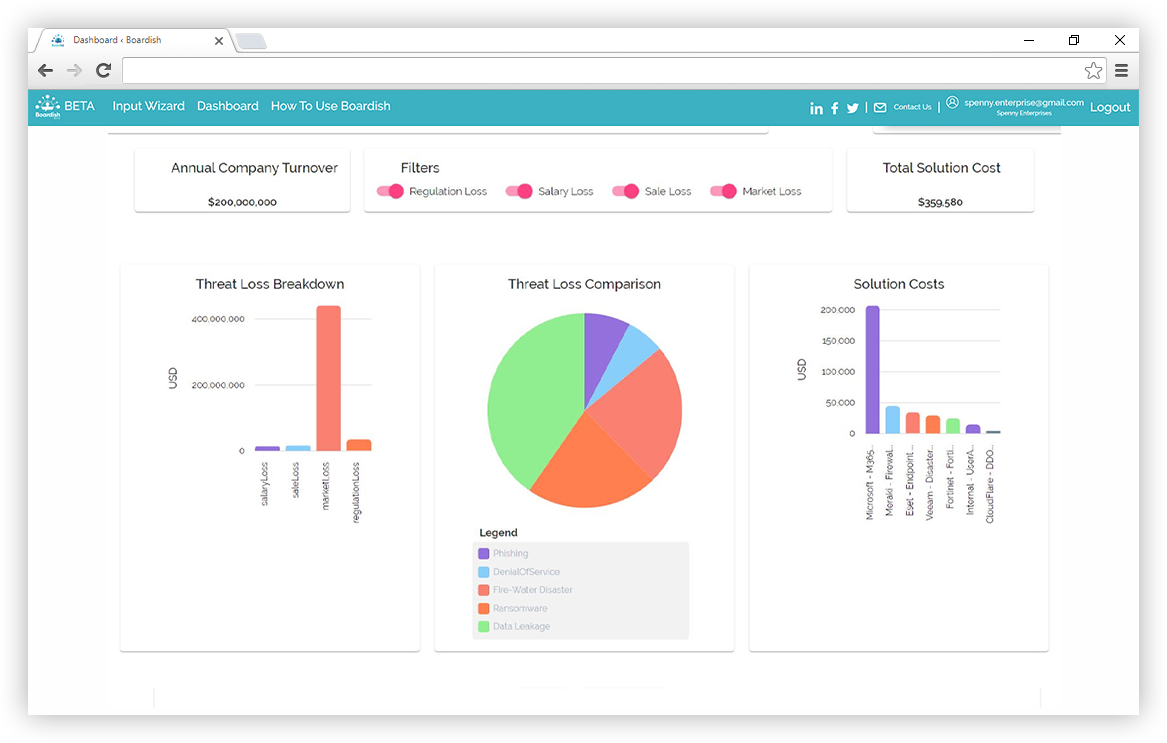Viewport: 1167px width, 743px height.
Task: Click the Fire-Water Disaster legend swatch
Action: [x=484, y=590]
